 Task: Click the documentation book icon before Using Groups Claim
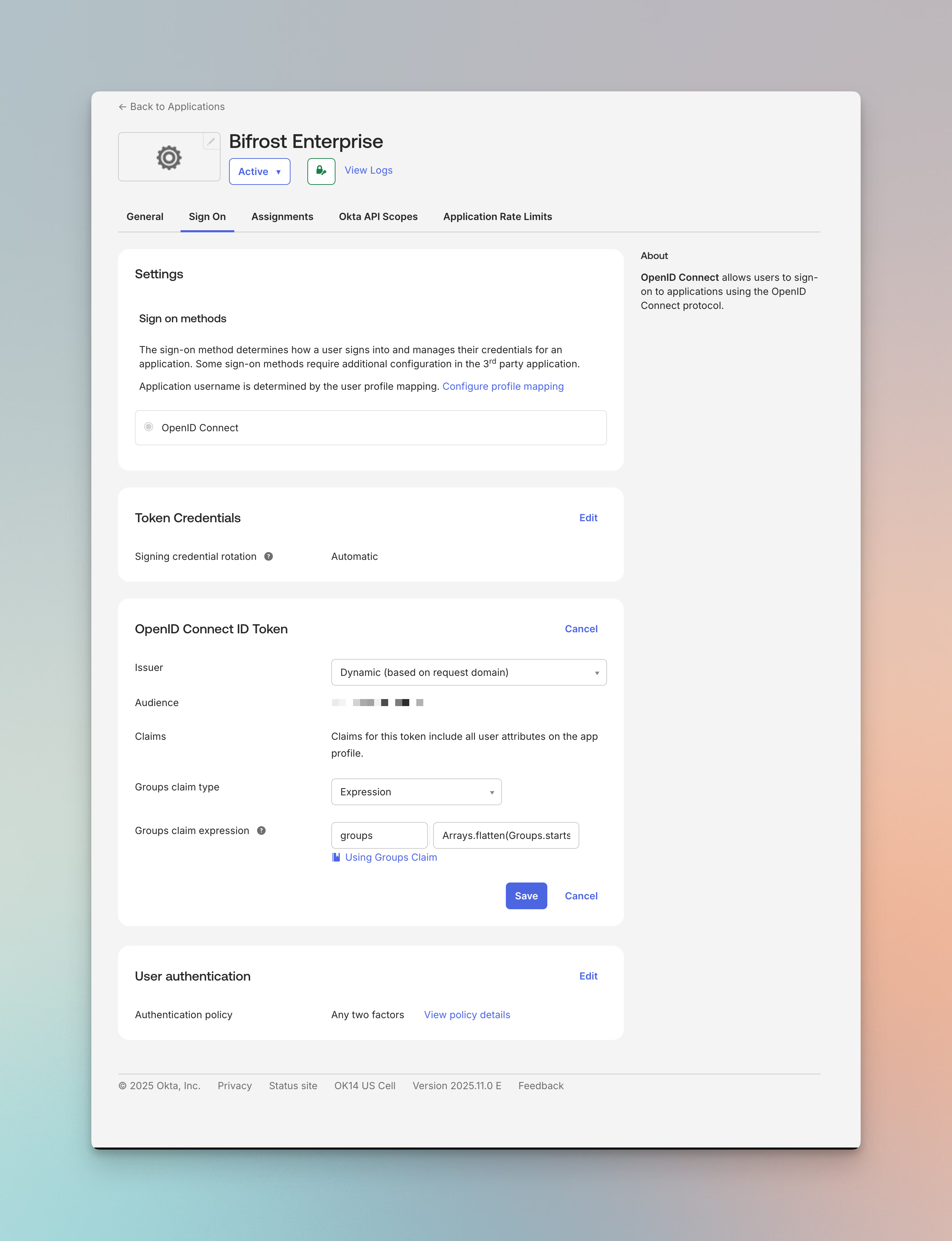coord(335,857)
